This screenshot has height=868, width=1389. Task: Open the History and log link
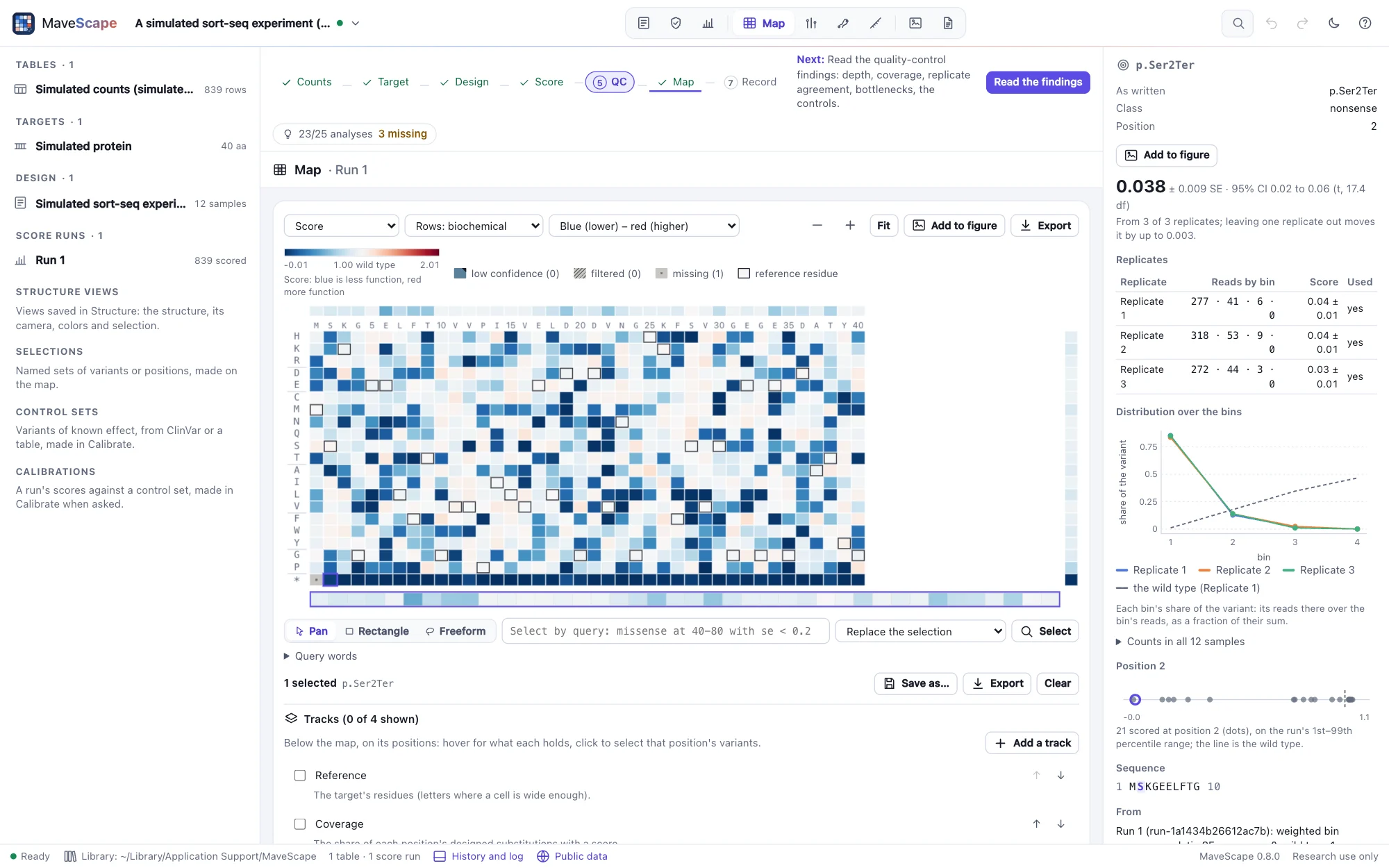coord(479,856)
